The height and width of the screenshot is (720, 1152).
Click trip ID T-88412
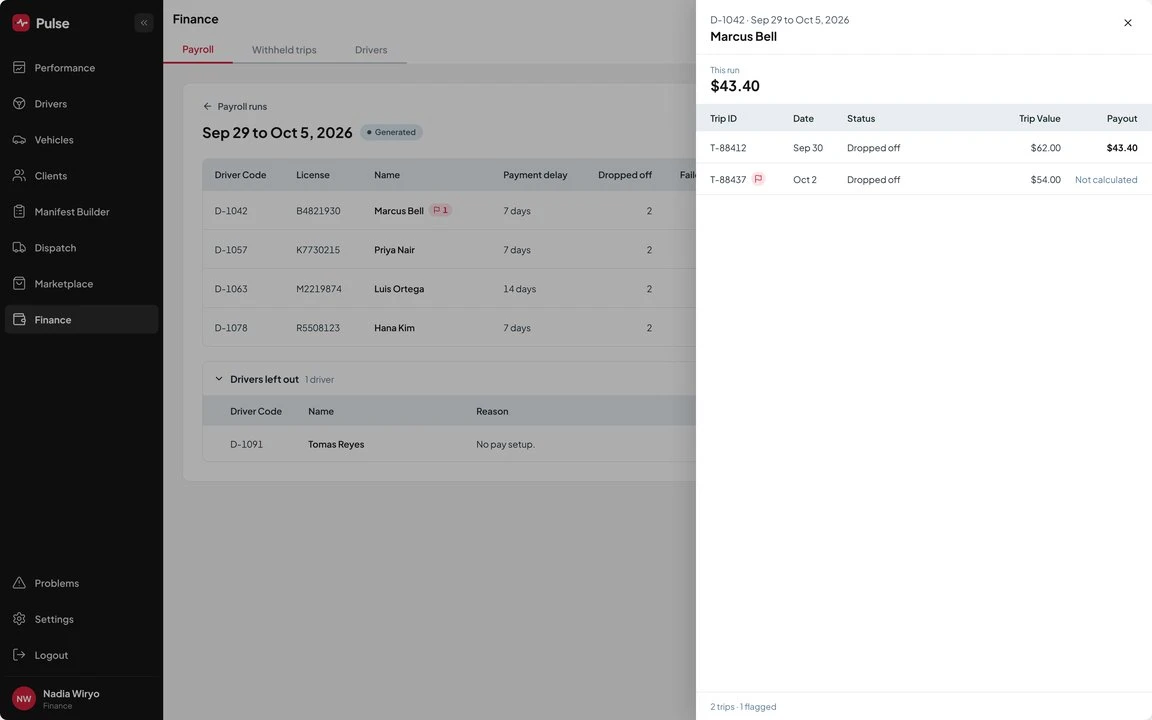pyautogui.click(x=728, y=148)
